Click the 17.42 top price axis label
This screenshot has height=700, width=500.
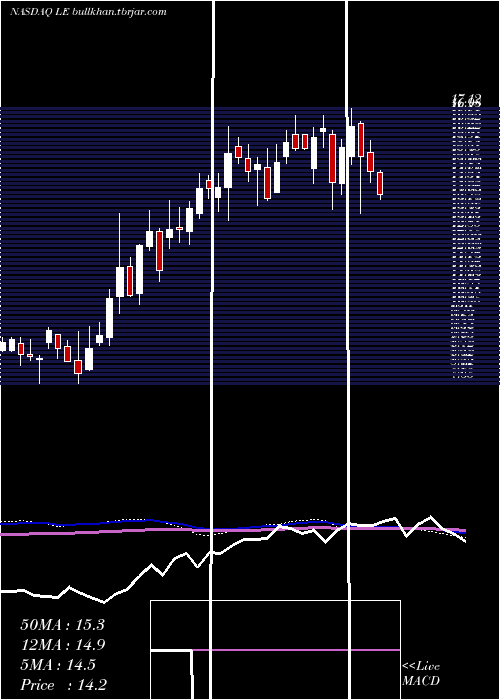pyautogui.click(x=467, y=98)
